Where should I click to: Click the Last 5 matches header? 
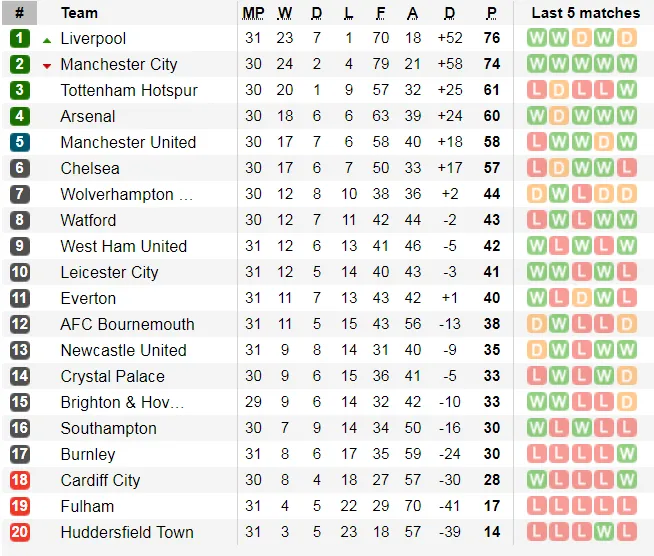pos(585,13)
